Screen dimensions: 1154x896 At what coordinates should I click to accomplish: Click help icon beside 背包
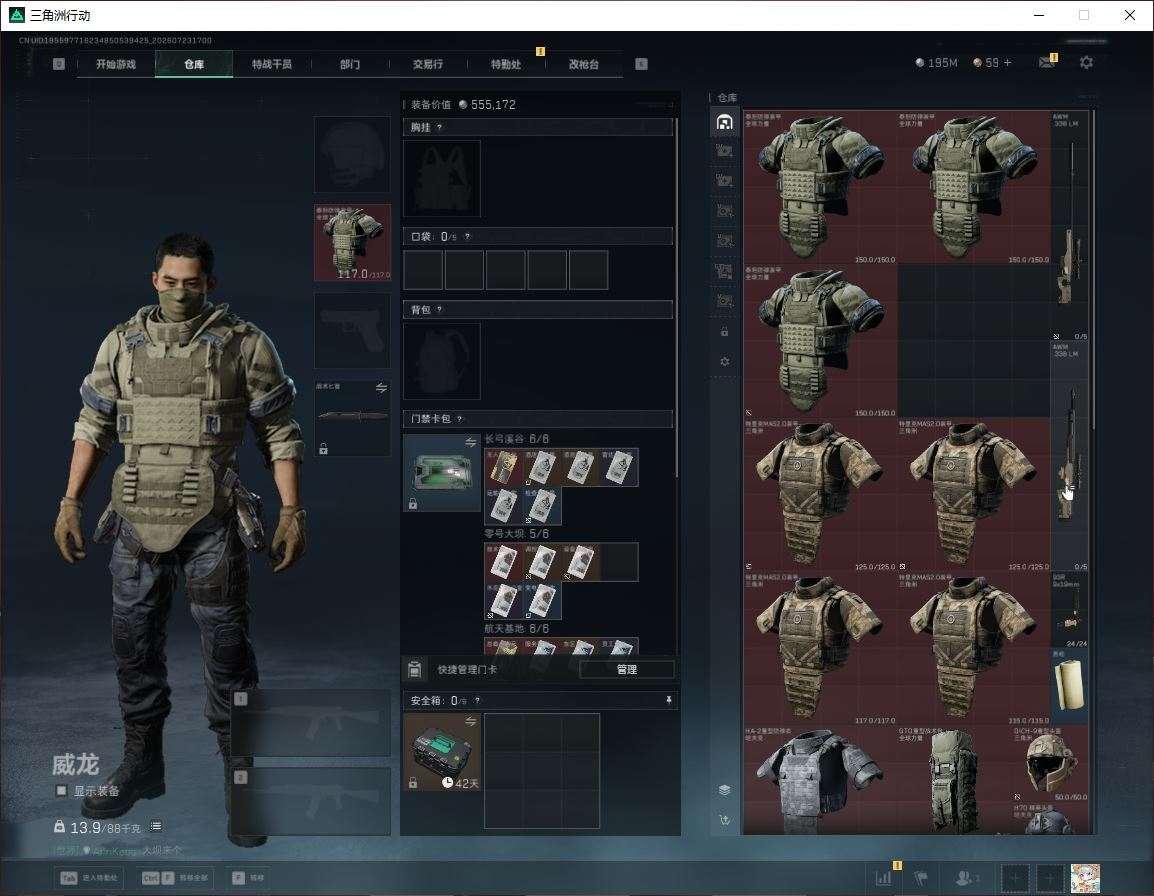tap(439, 309)
